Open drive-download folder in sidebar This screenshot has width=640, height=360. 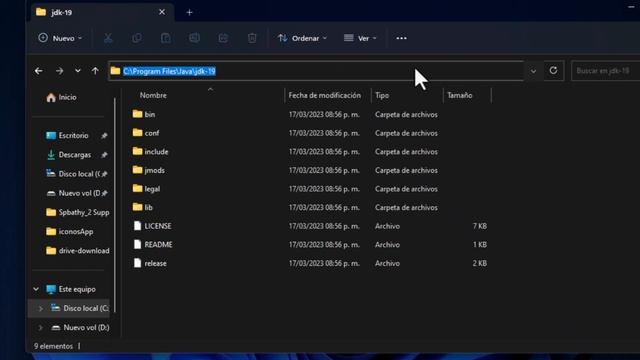78,251
